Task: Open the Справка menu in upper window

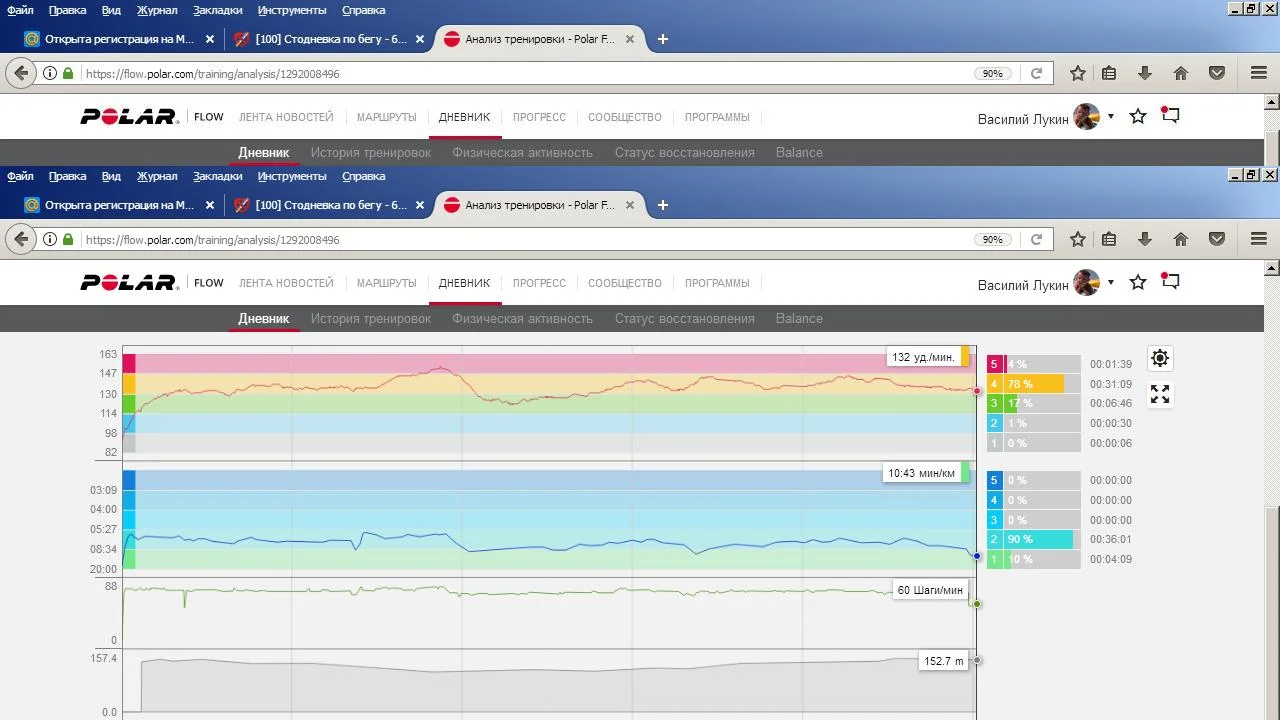Action: pos(363,10)
